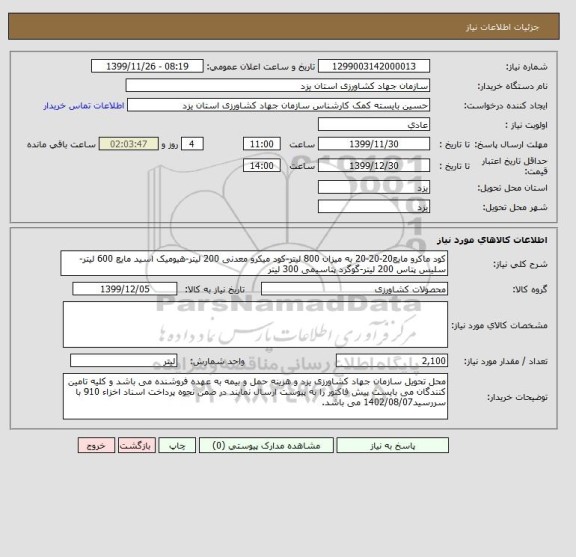Click the deadline time field 11:00
Viewport: 576px width, 557px height.
pos(262,144)
